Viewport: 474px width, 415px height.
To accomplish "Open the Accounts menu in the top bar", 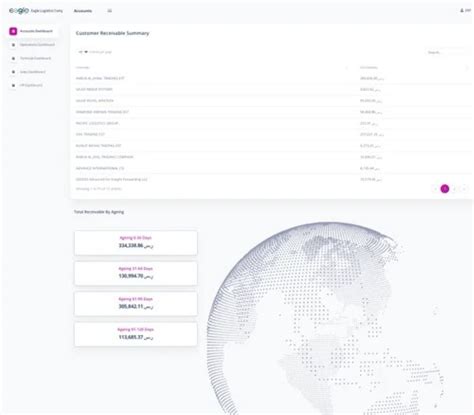I will pyautogui.click(x=83, y=11).
